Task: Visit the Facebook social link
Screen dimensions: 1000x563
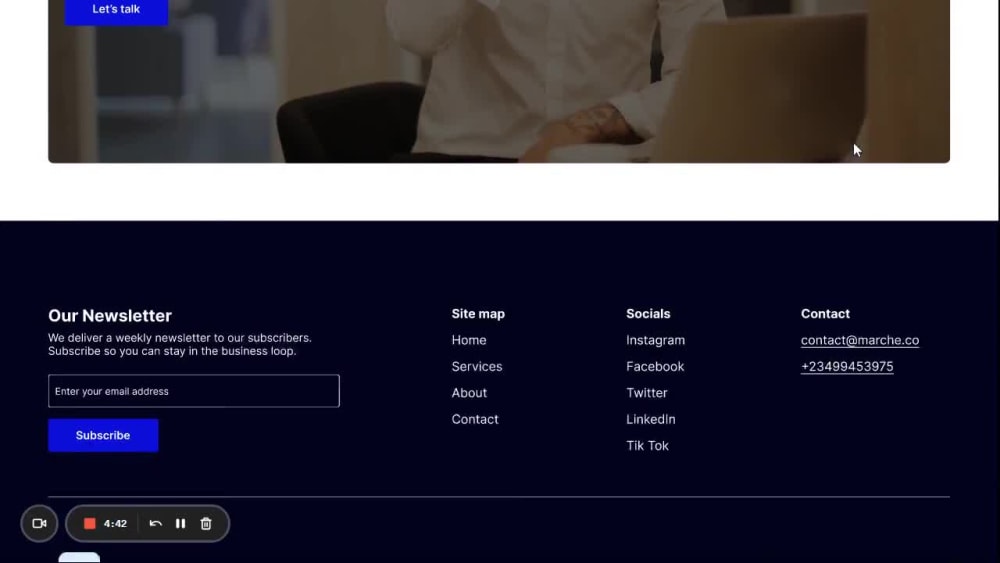Action: (x=655, y=367)
